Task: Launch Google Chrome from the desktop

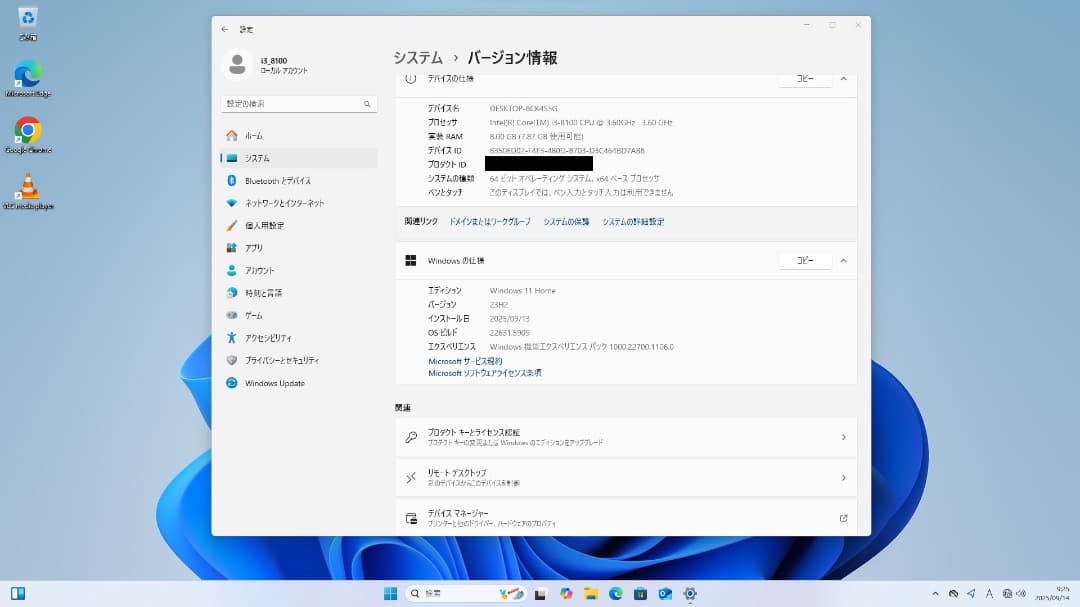Action: [27, 127]
